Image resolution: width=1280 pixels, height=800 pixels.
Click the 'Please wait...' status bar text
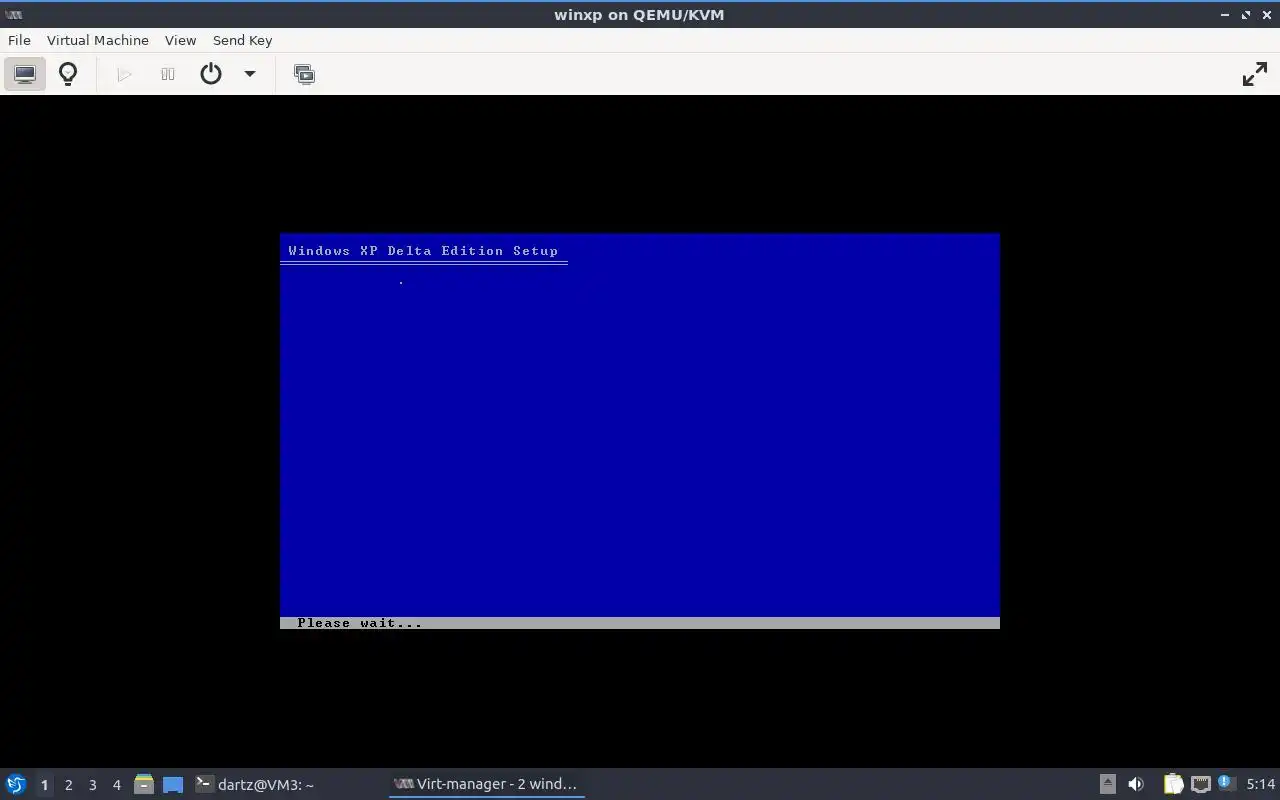pos(359,623)
